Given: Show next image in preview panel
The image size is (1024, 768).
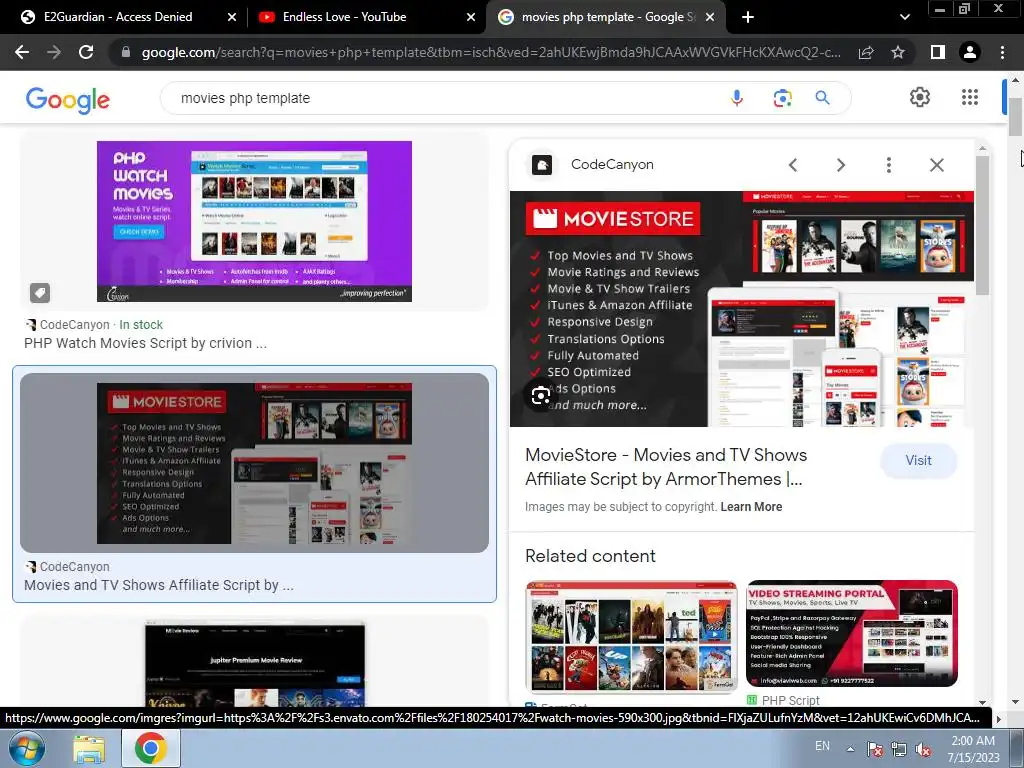Looking at the screenshot, I should click(x=840, y=165).
